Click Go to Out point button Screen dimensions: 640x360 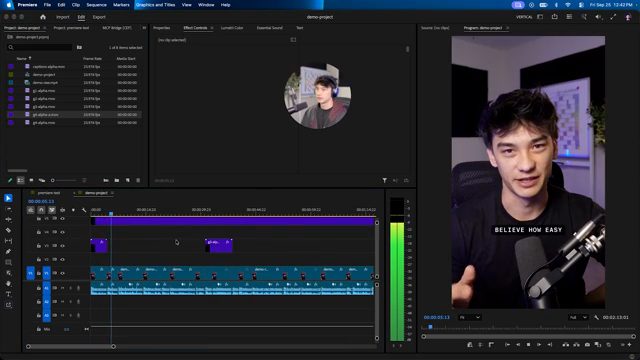[549, 344]
